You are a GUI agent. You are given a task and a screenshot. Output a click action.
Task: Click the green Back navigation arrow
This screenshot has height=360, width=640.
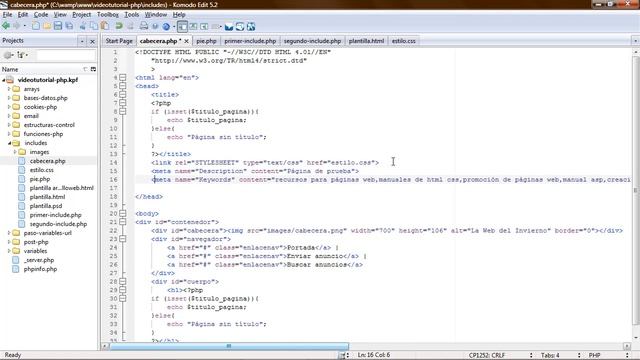pyautogui.click(x=6, y=26)
